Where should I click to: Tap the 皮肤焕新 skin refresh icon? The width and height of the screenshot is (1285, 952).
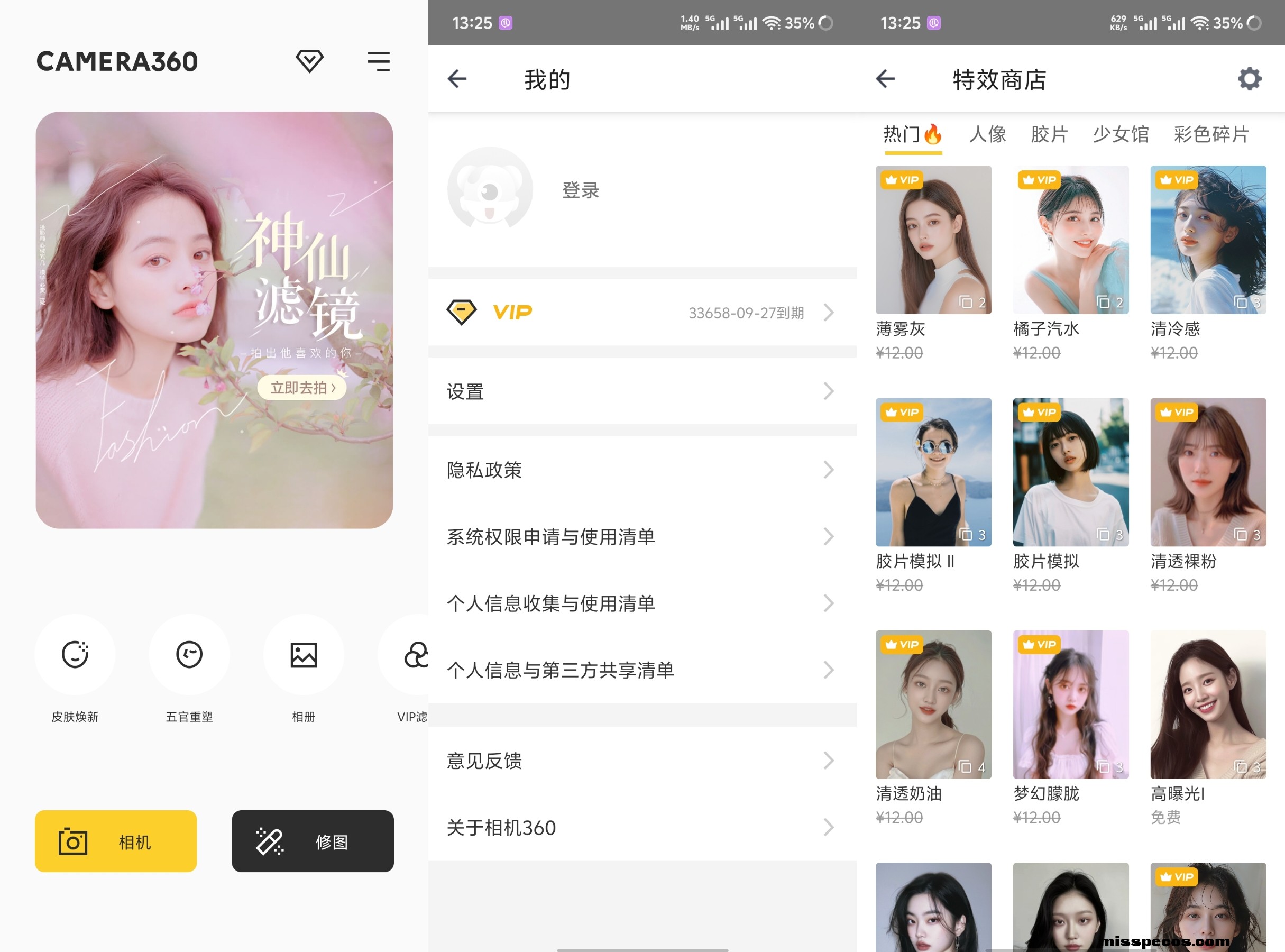point(75,655)
